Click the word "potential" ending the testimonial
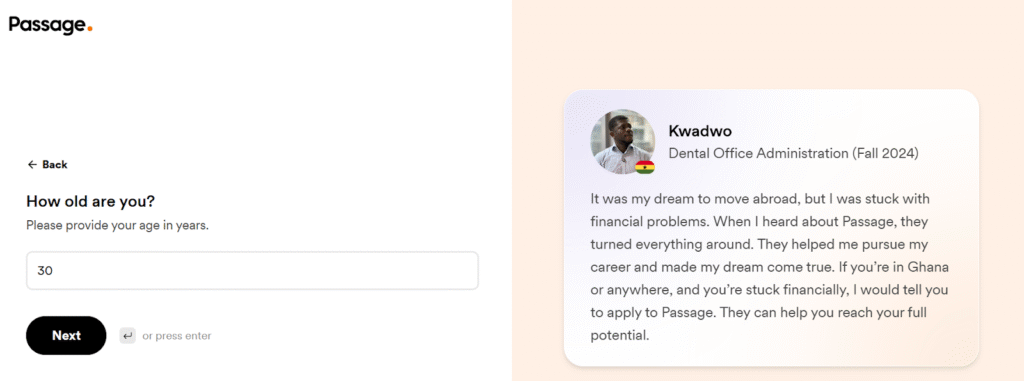This screenshot has height=381, width=1024. coord(618,336)
